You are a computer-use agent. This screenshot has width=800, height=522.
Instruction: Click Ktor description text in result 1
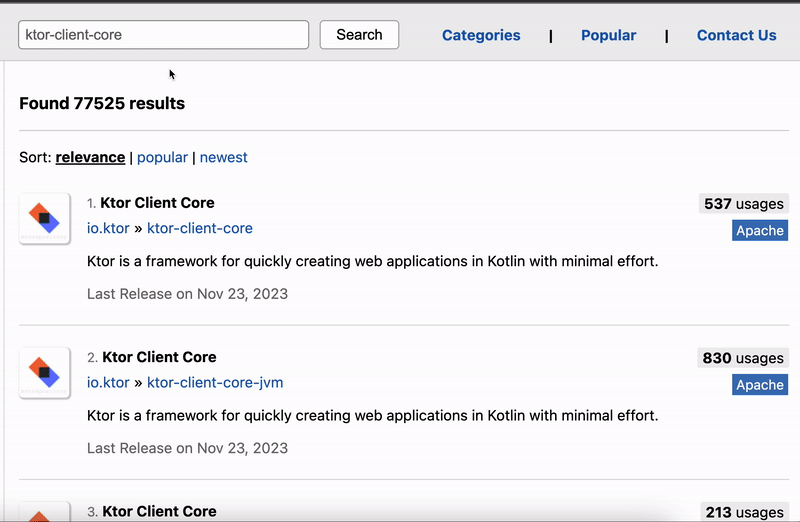(x=372, y=261)
